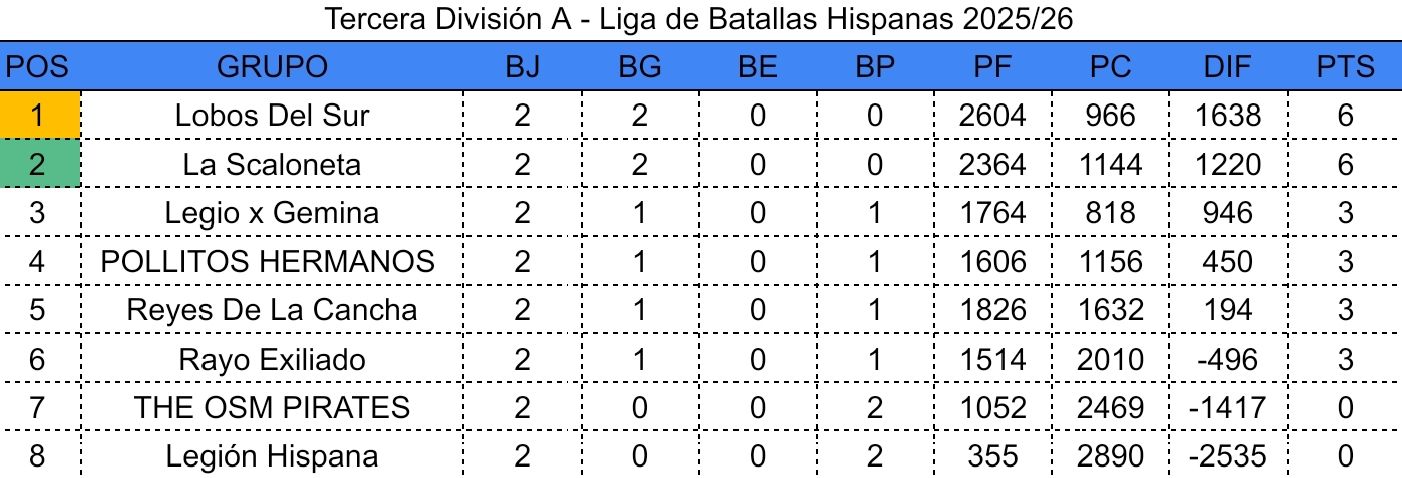This screenshot has height=478, width=1402.
Task: Select the BG column header
Action: pyautogui.click(x=640, y=66)
